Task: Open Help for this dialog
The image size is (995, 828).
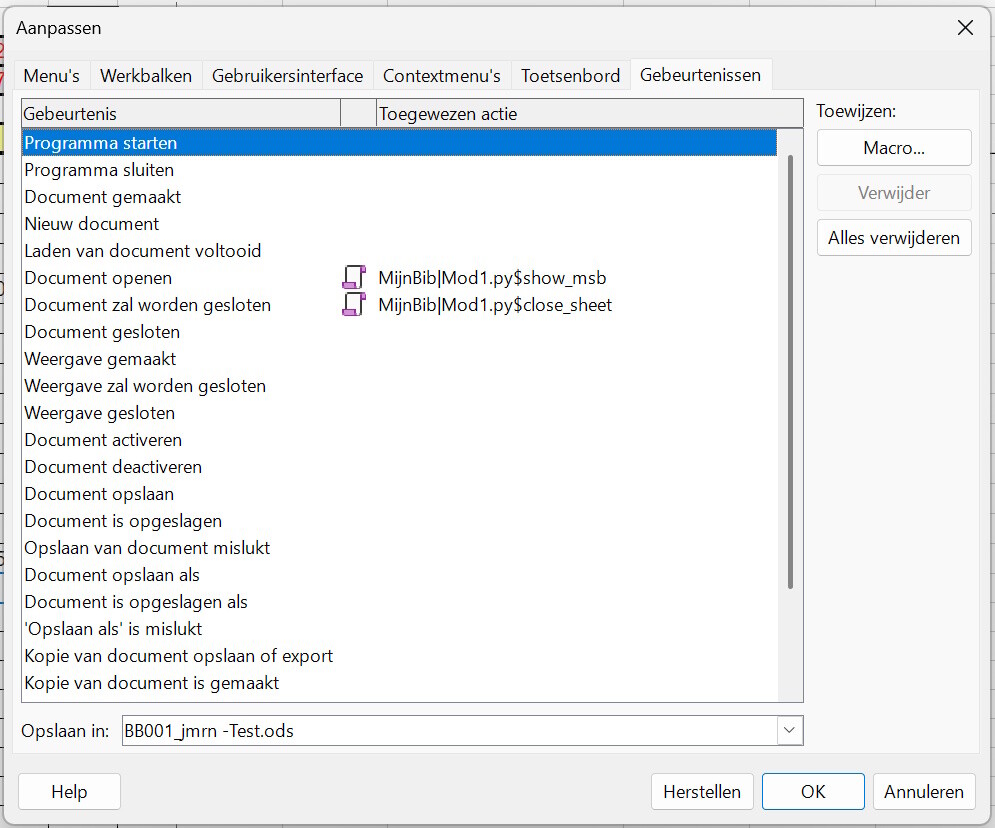Action: [69, 792]
